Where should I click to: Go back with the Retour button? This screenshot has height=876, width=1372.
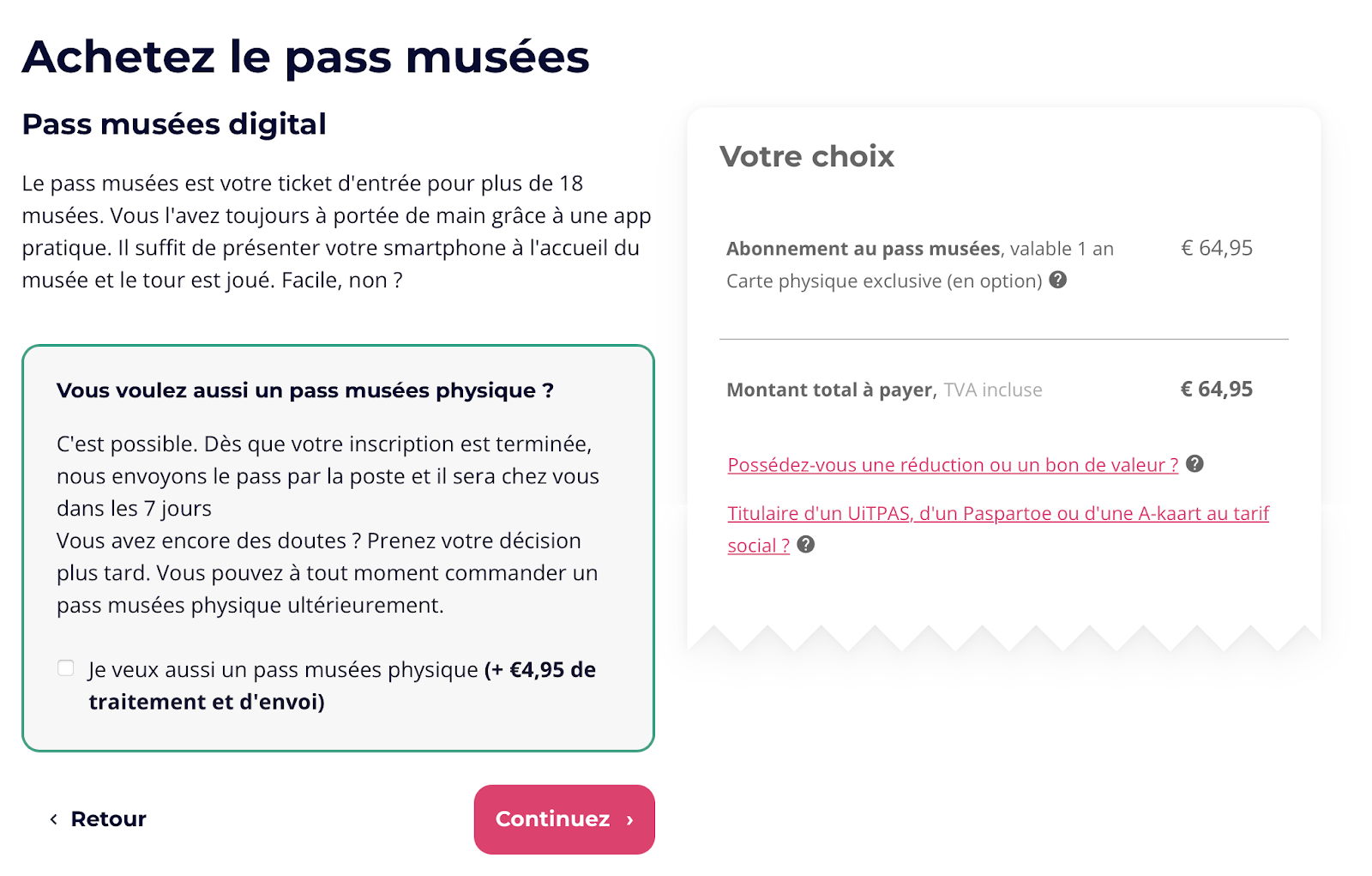pos(97,819)
